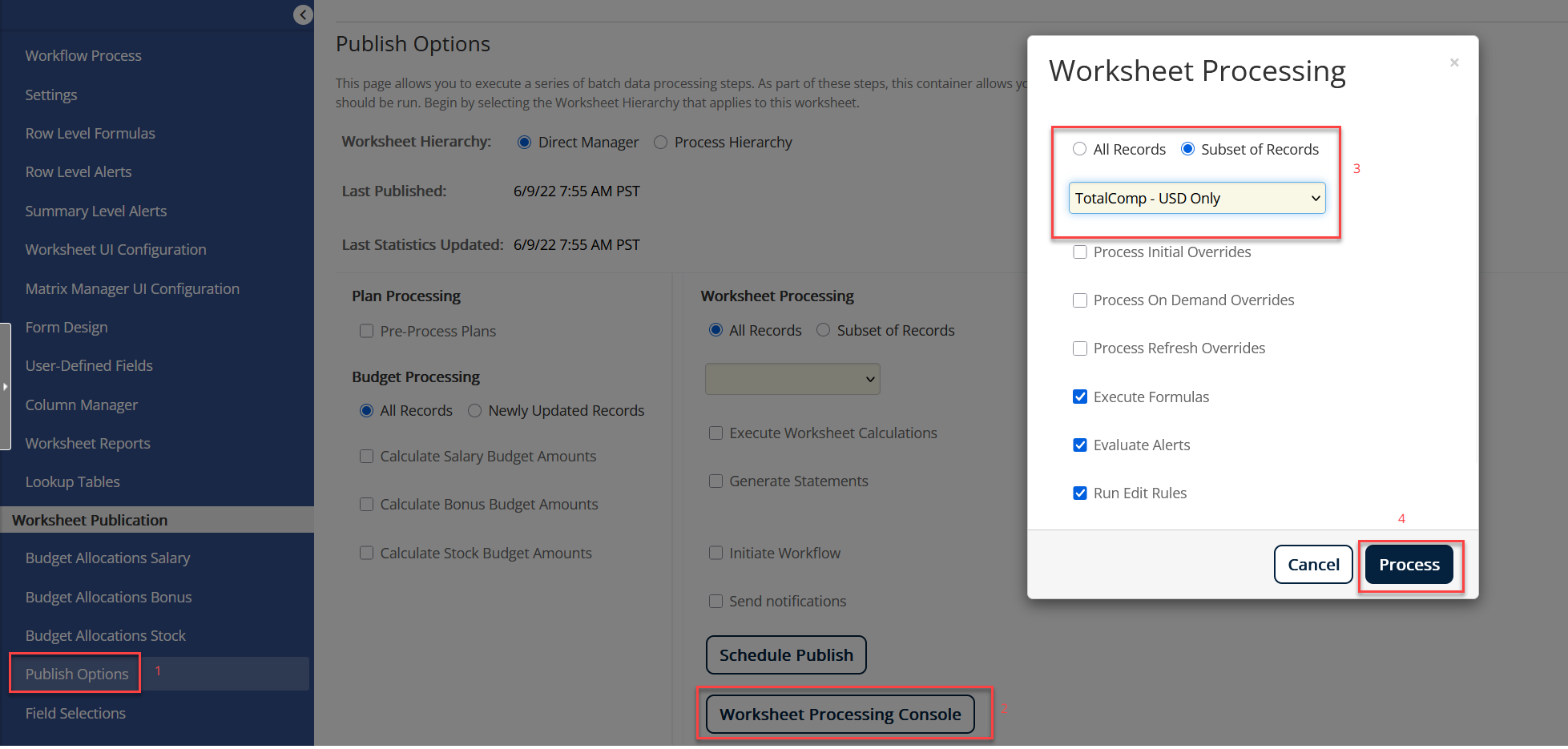
Task: Select Process Hierarchy option
Action: [660, 143]
